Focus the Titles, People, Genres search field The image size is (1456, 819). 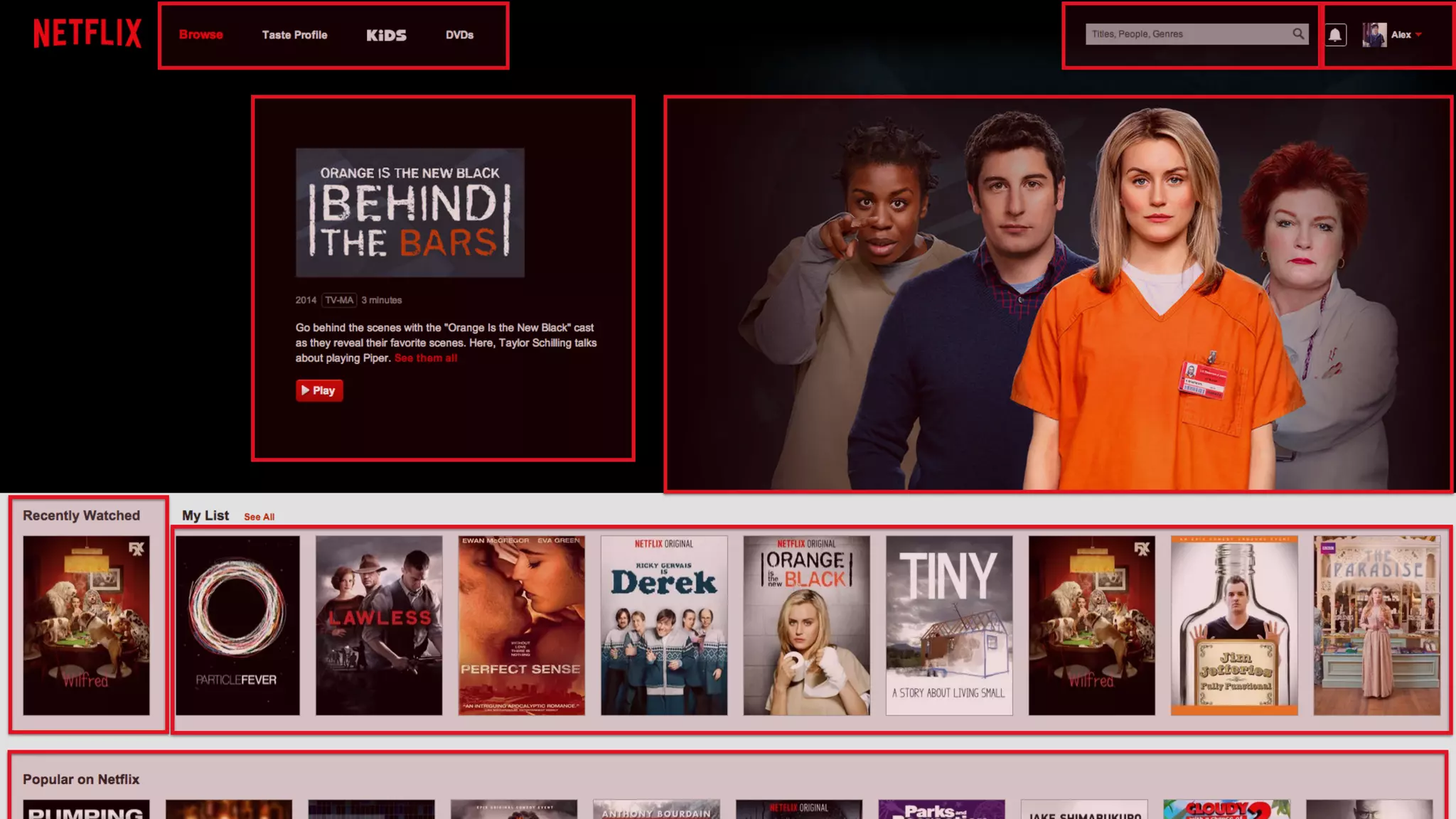point(1187,33)
